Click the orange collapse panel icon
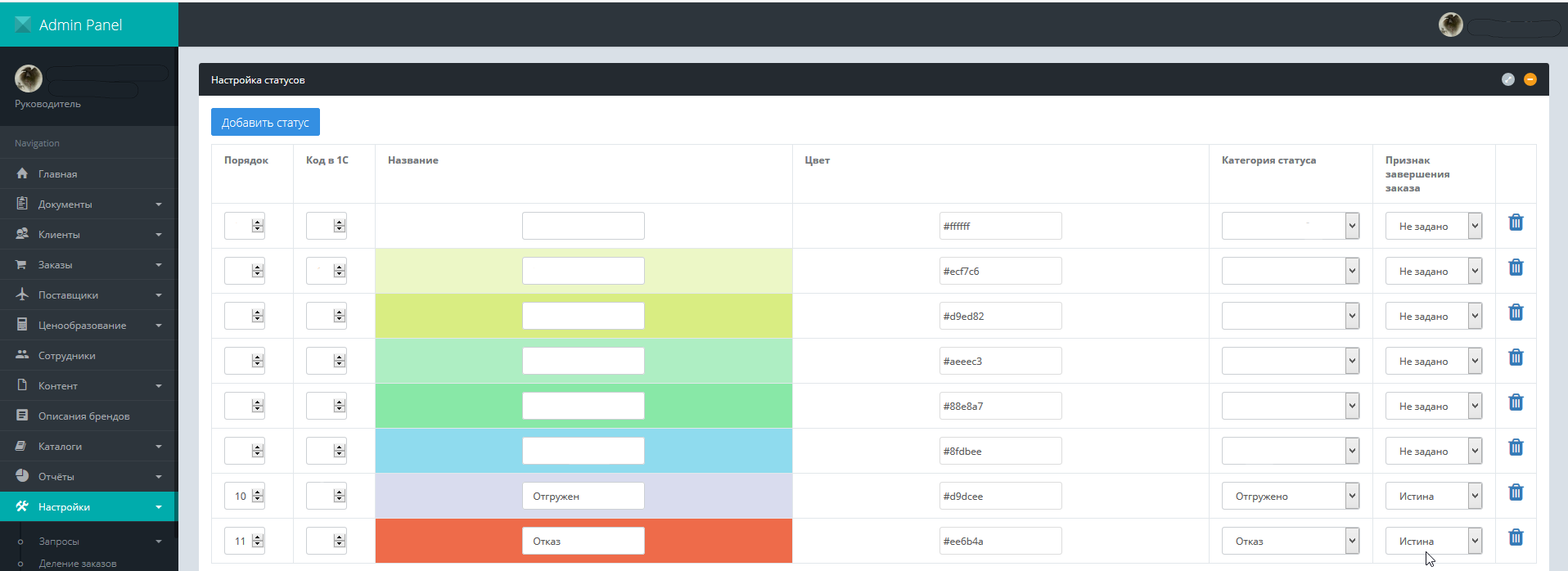Image resolution: width=1568 pixels, height=571 pixels. click(x=1530, y=79)
